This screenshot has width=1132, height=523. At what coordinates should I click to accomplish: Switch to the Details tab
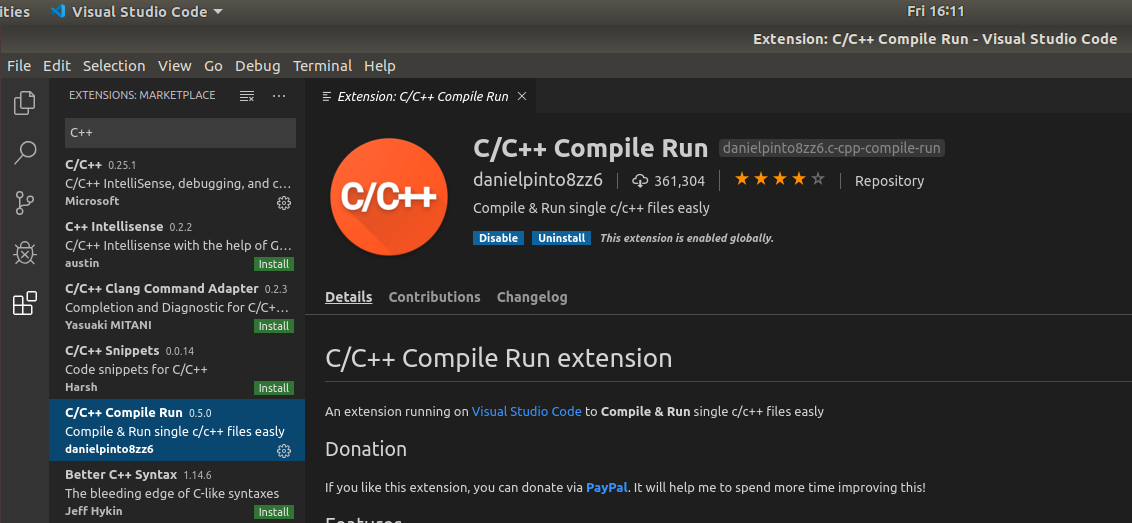point(349,297)
